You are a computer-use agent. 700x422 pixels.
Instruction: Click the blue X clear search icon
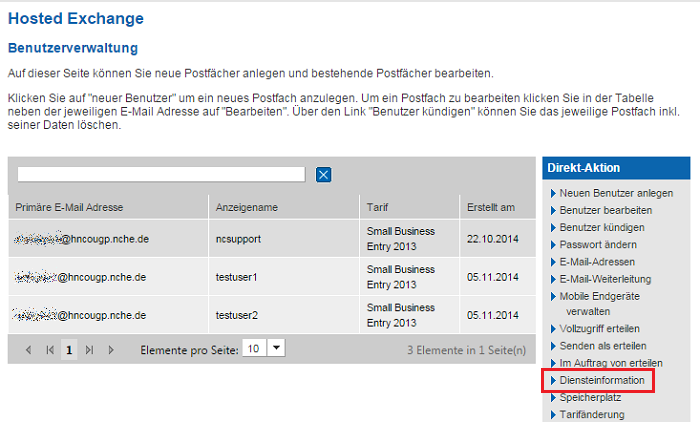coord(323,175)
